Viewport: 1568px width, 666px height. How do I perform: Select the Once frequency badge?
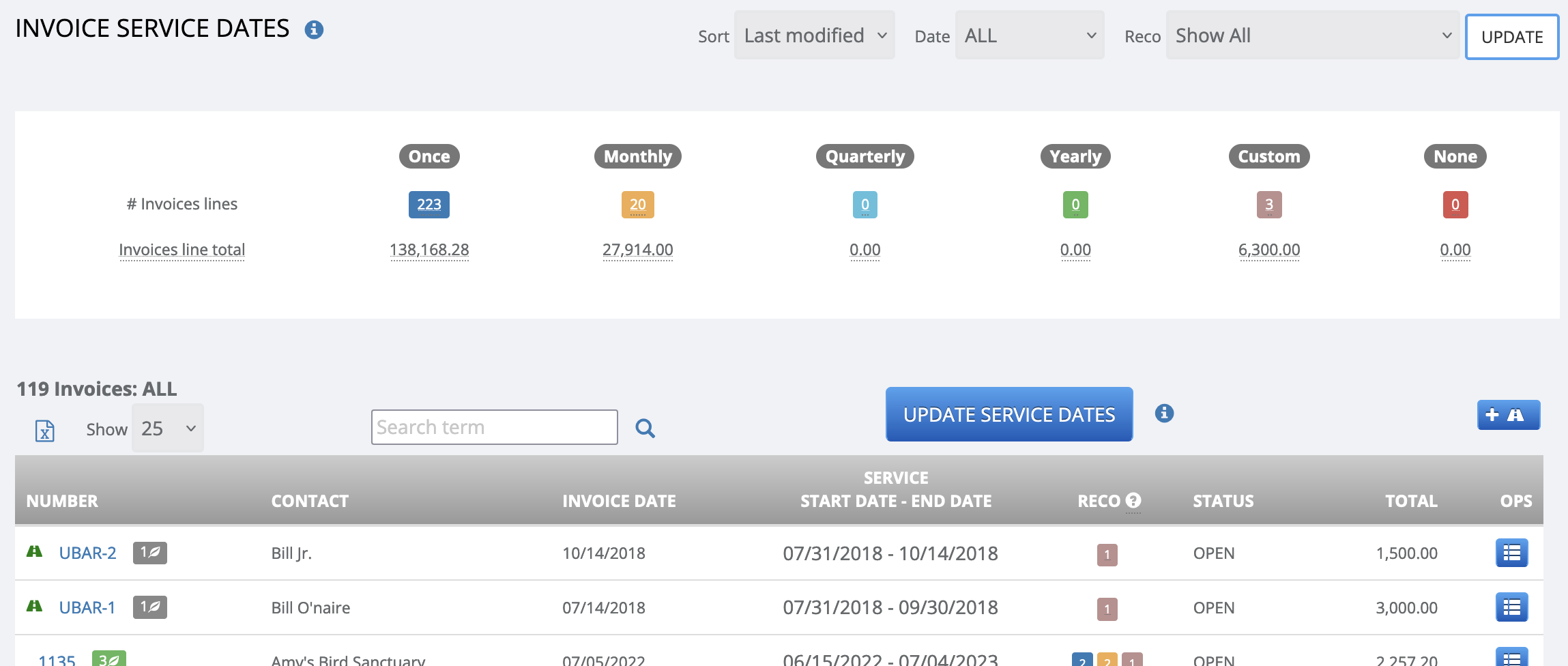click(429, 156)
